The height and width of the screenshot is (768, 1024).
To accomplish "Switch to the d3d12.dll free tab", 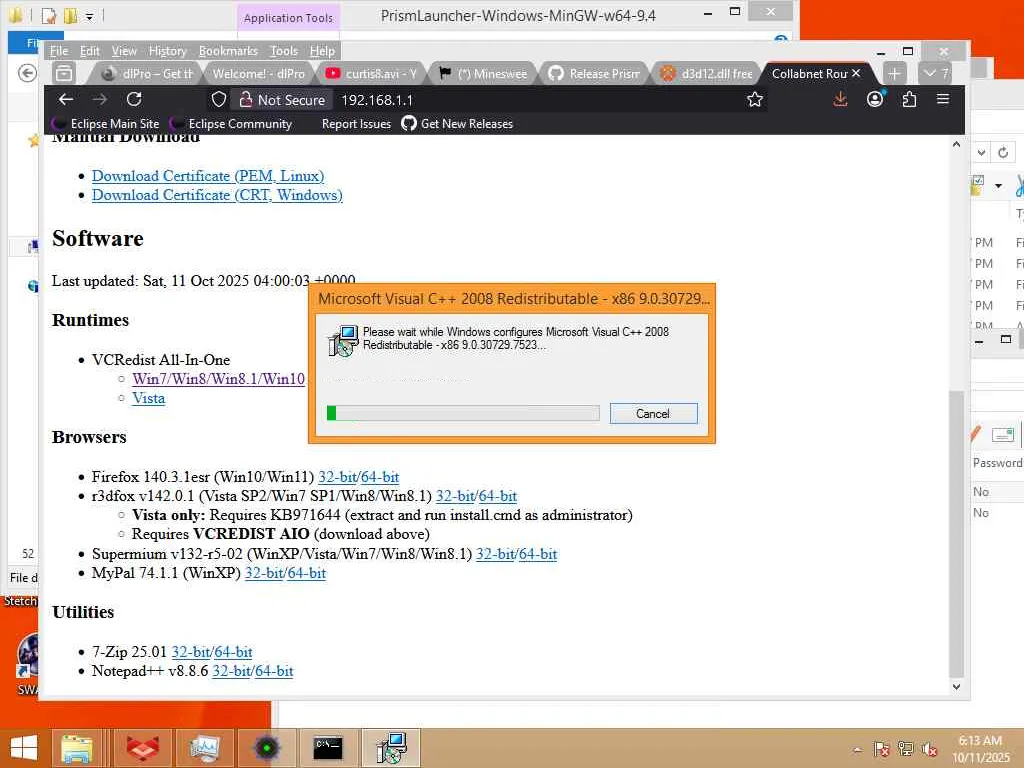I will (707, 73).
